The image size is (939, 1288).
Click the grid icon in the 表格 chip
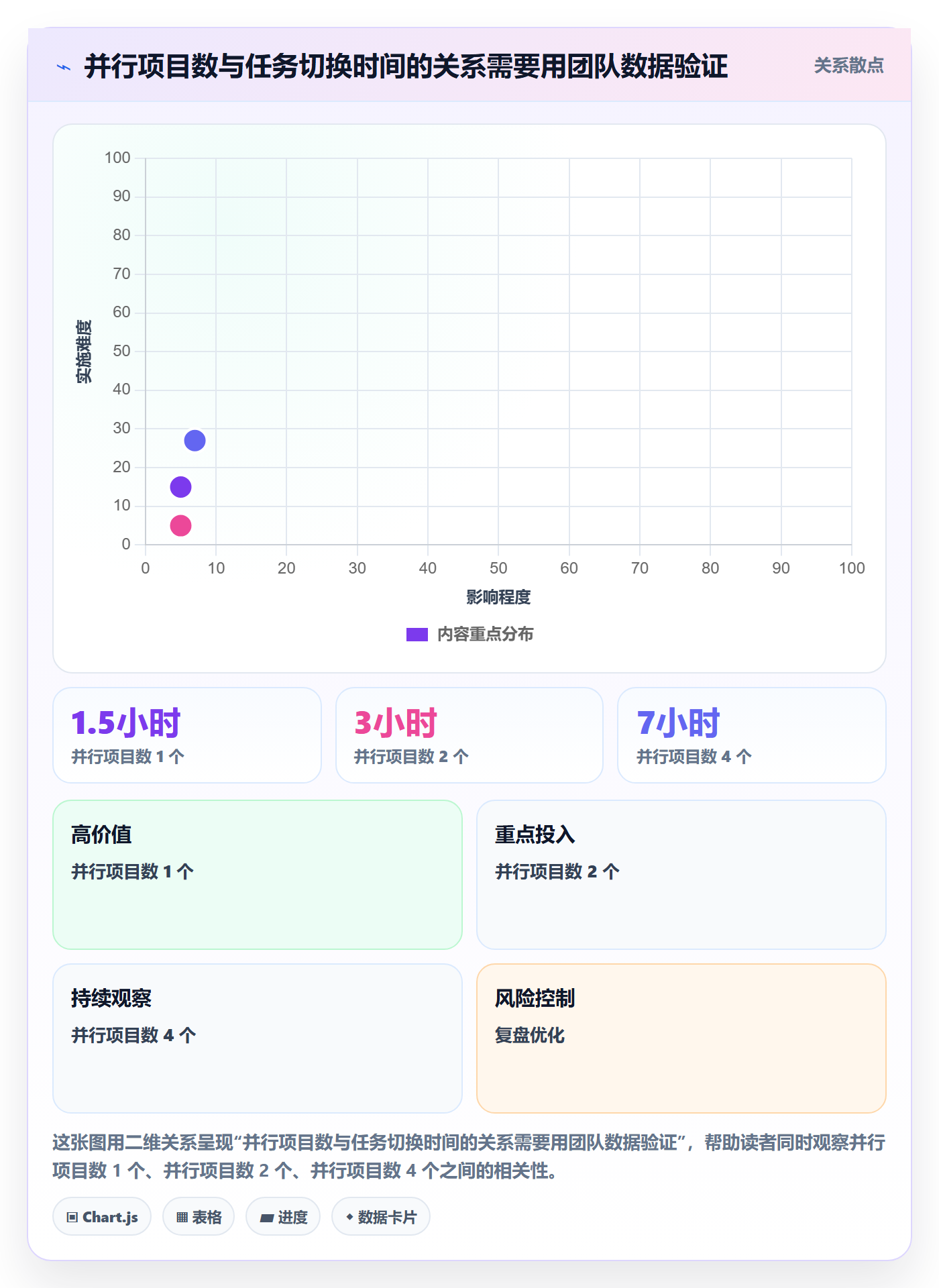pos(182,1217)
